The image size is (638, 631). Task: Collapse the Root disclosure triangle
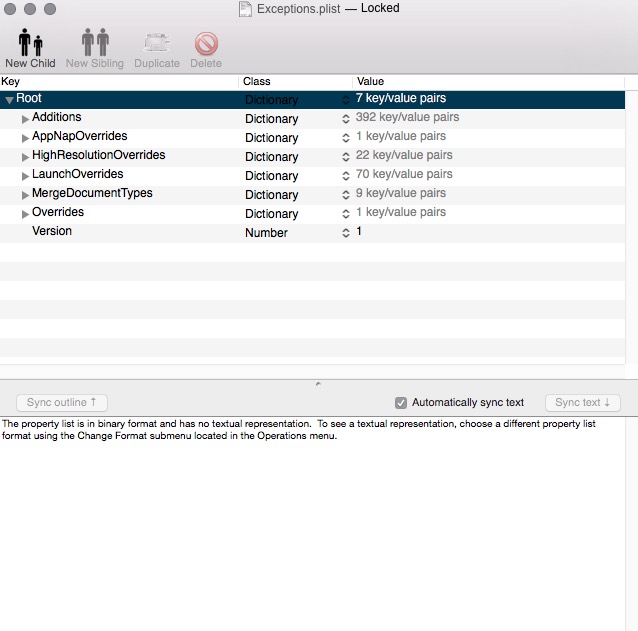coord(9,99)
